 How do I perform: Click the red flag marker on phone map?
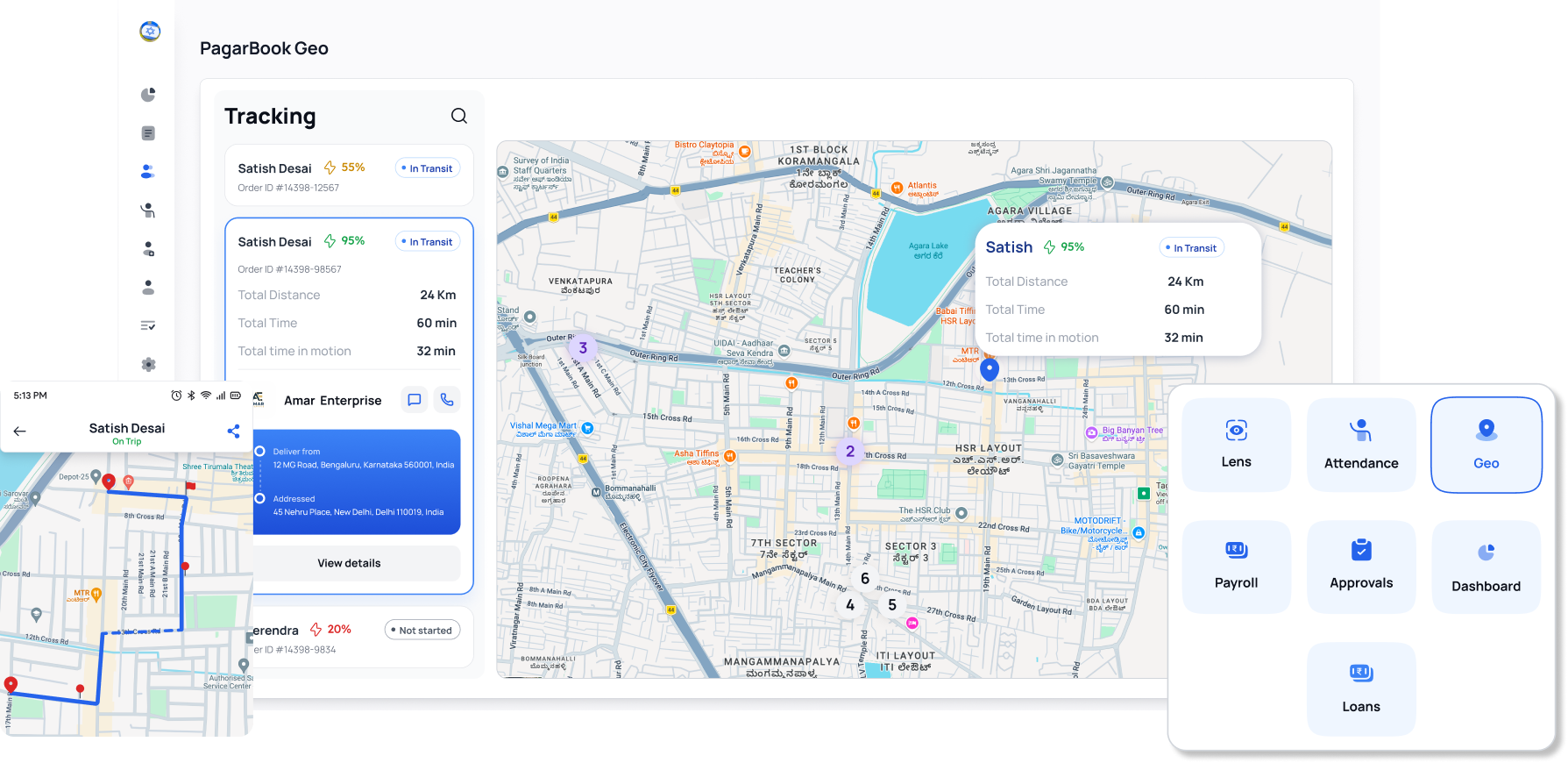click(189, 487)
